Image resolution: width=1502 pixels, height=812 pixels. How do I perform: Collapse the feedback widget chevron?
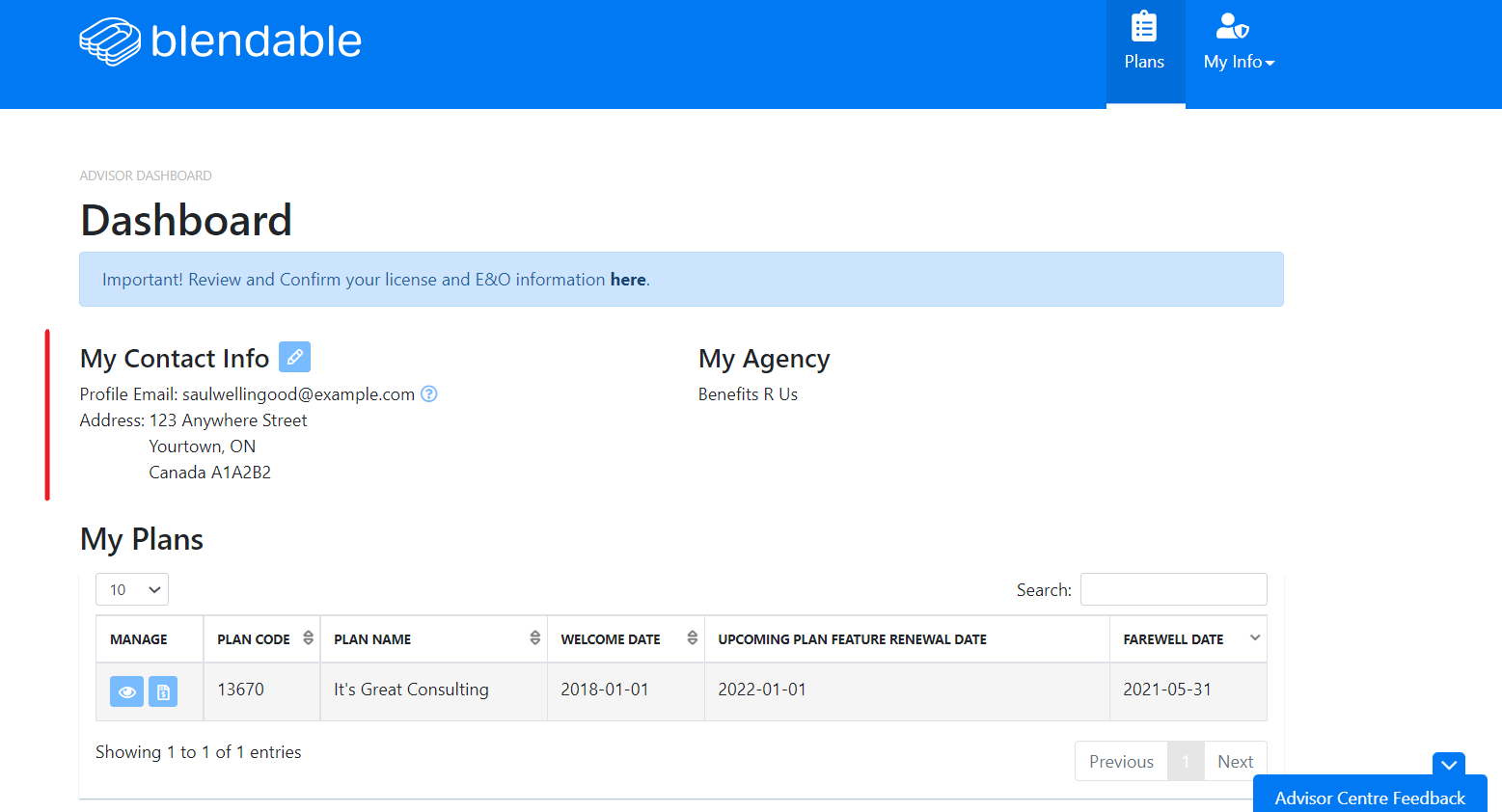pos(1449,764)
